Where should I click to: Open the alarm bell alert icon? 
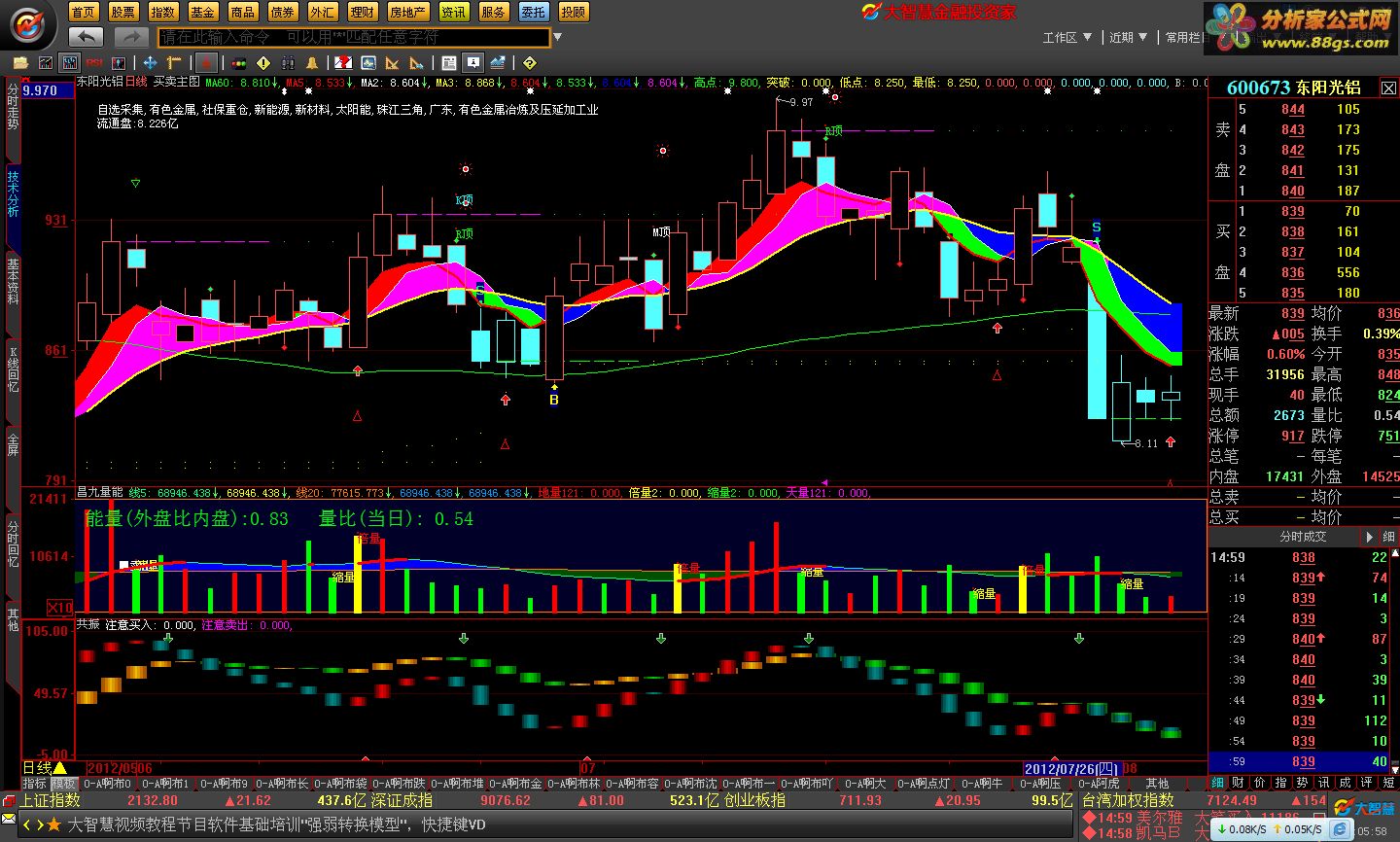(x=312, y=63)
